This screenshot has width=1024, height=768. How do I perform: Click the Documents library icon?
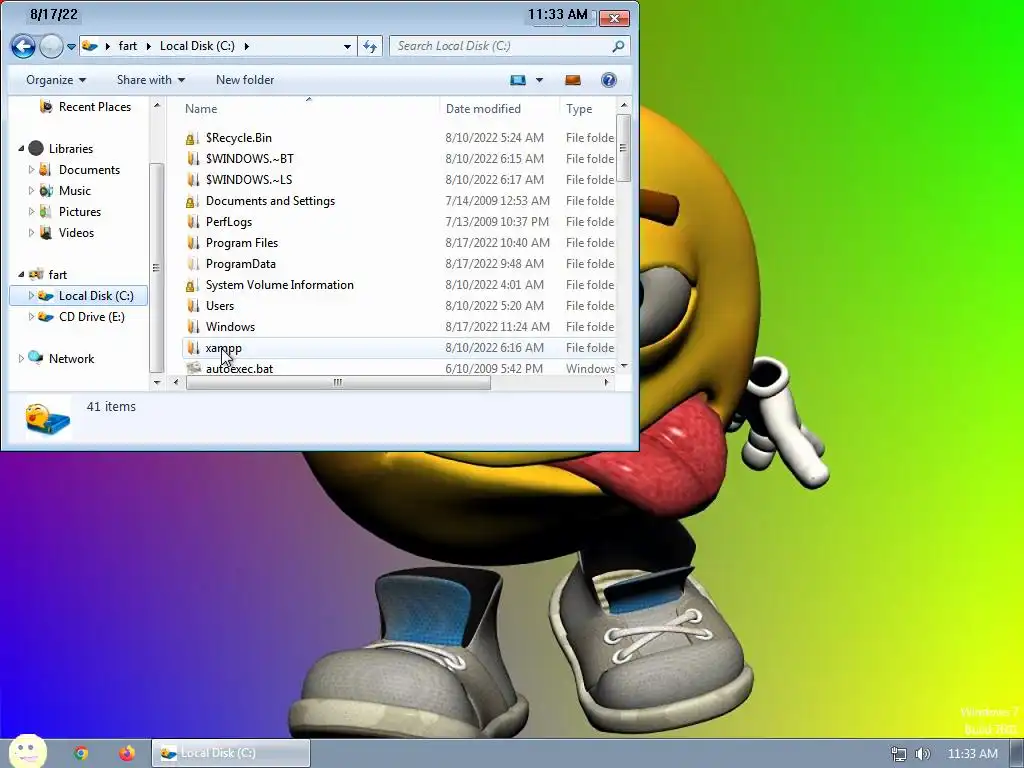click(46, 170)
